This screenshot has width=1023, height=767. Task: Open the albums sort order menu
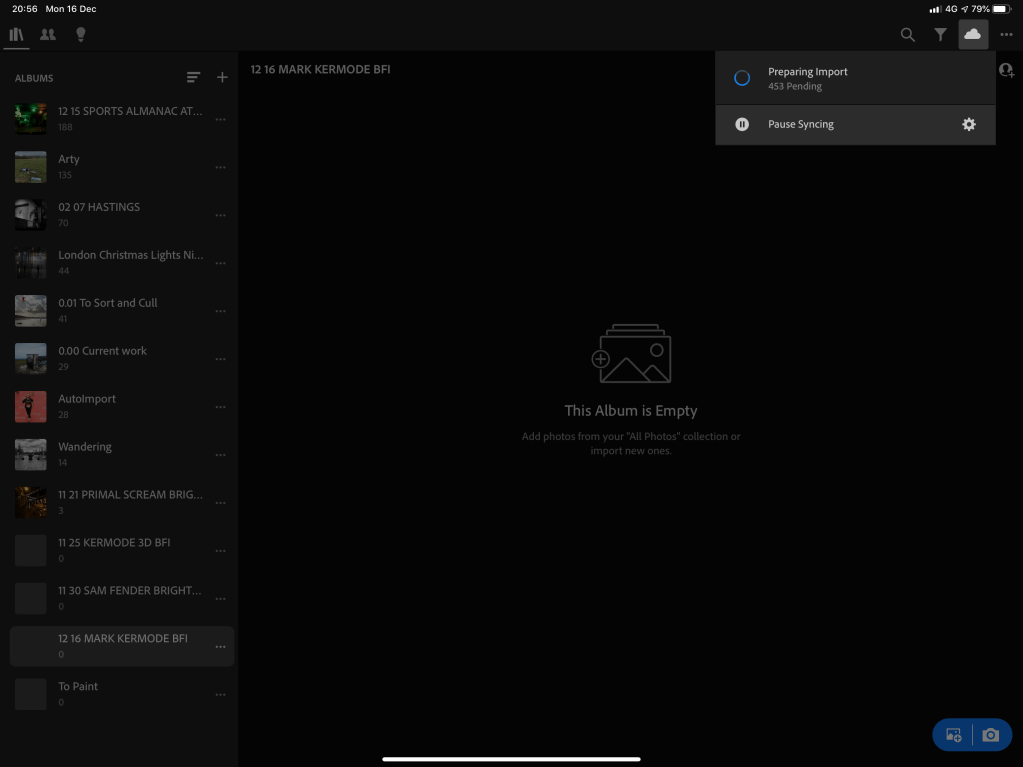pos(193,78)
